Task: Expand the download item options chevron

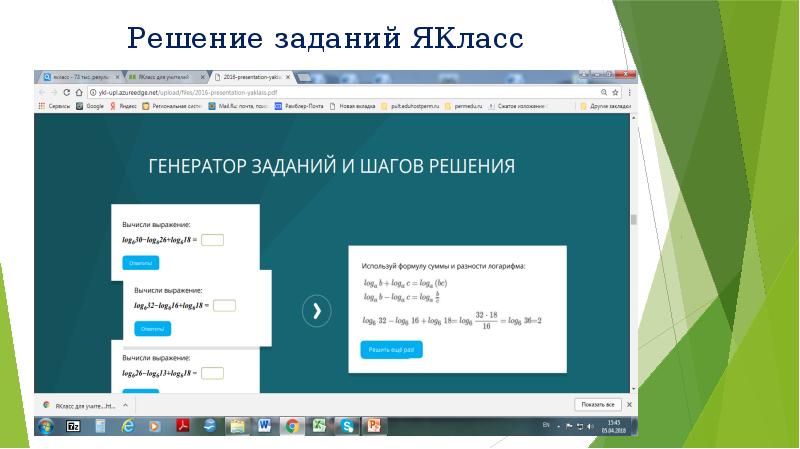Action: pos(126,406)
